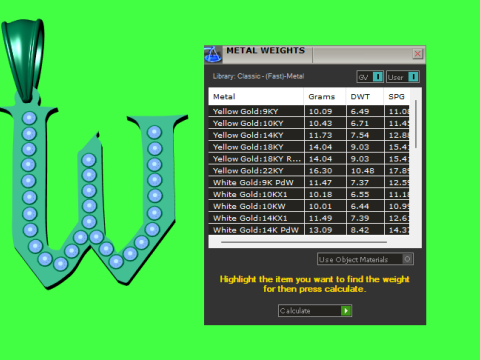Click the 11.73 grams value
Screen dimensions: 480x360
(320, 135)
